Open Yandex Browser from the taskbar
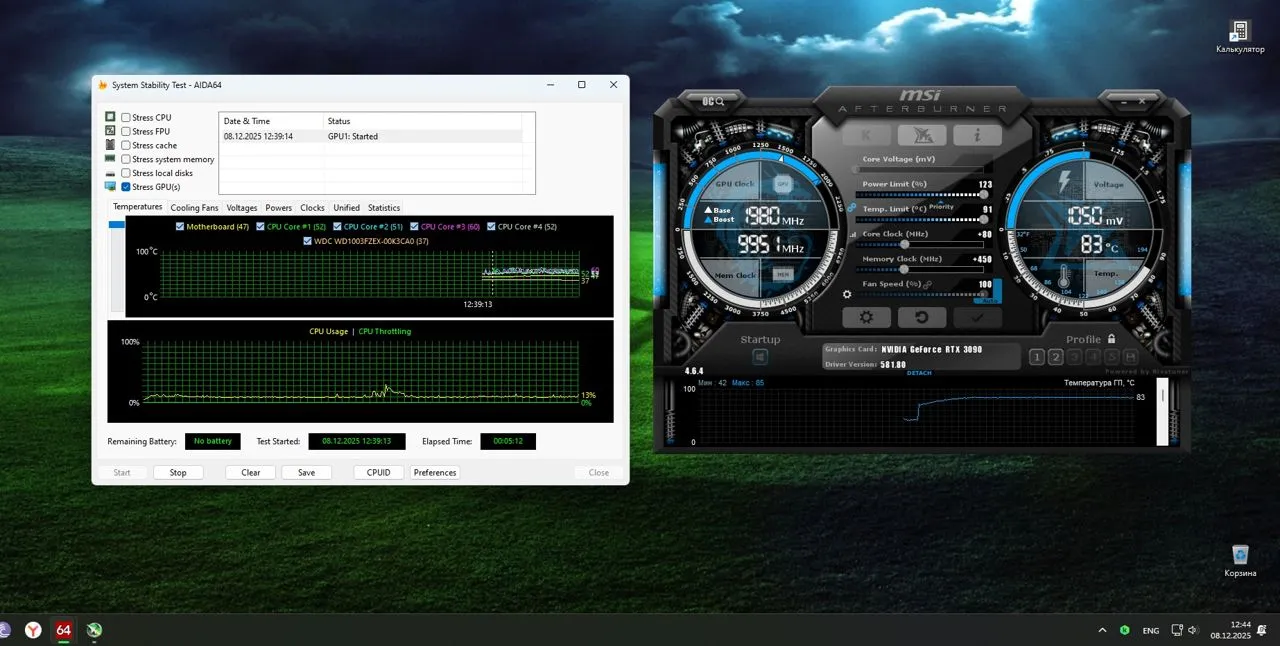Image resolution: width=1280 pixels, height=646 pixels. pyautogui.click(x=33, y=630)
